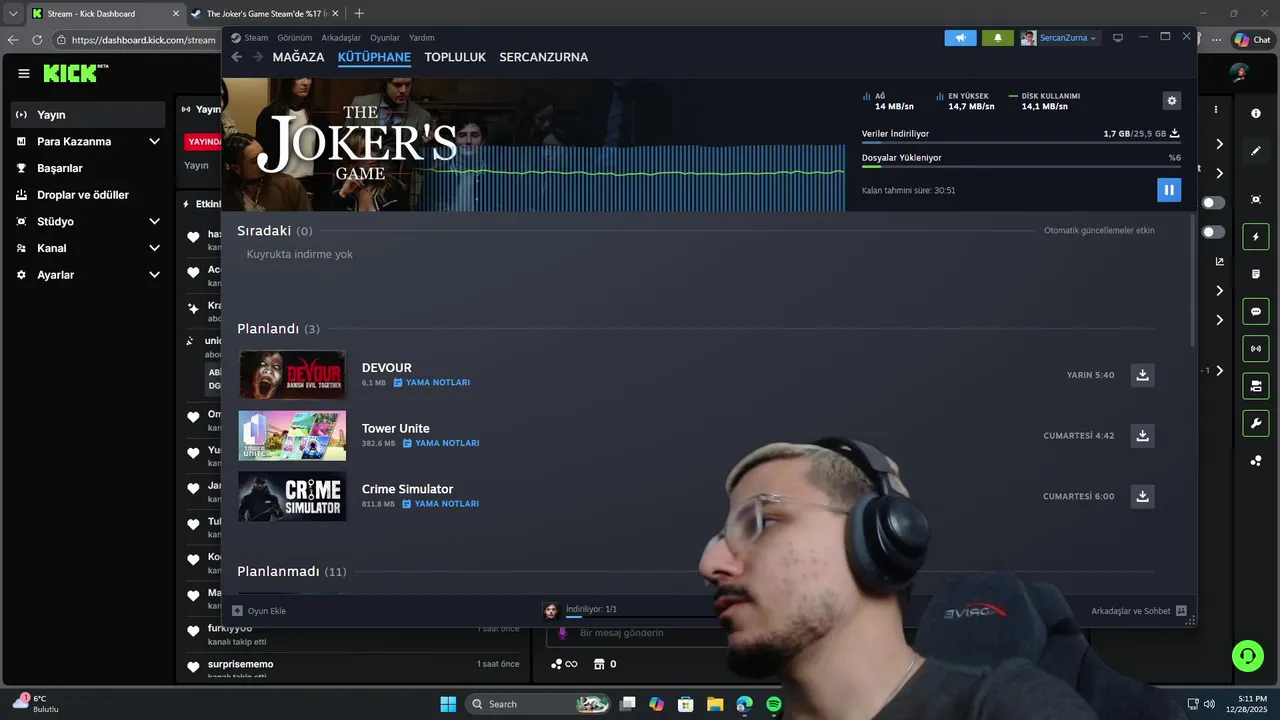Open Oyunlar menu in Steam

click(385, 38)
